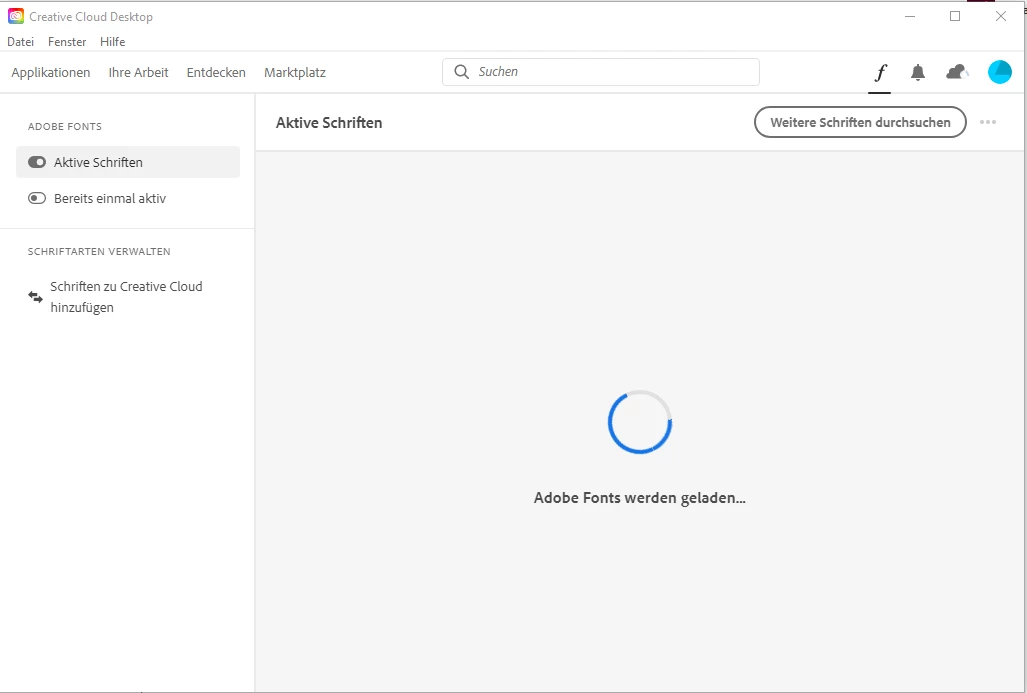Click Adobe Fonts werden geladen text
1027x693 pixels.
[640, 498]
